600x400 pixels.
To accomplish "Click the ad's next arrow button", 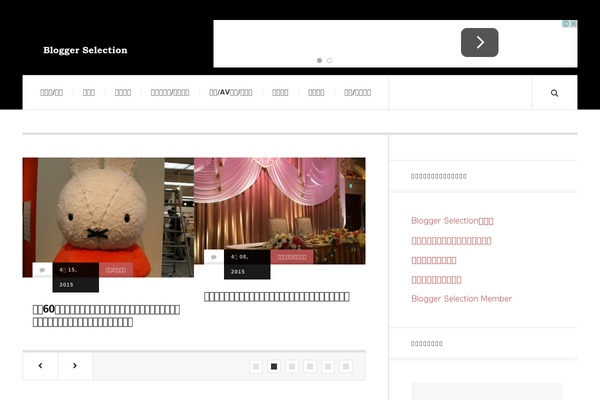I will pyautogui.click(x=479, y=42).
